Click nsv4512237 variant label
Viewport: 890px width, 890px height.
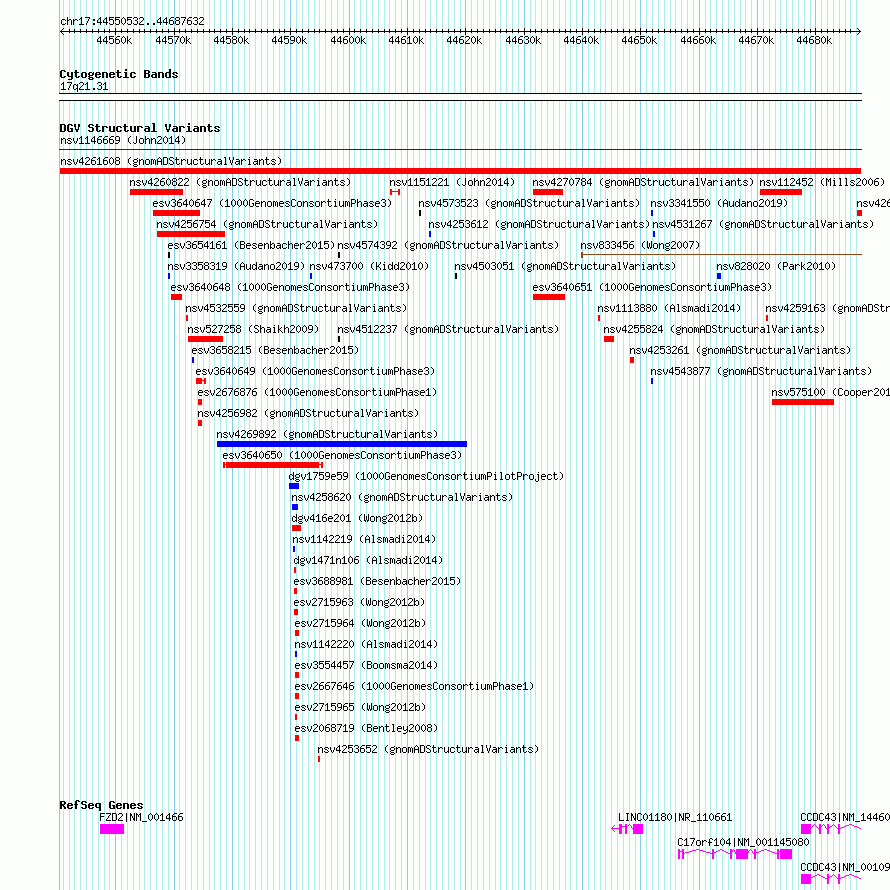pyautogui.click(x=448, y=329)
